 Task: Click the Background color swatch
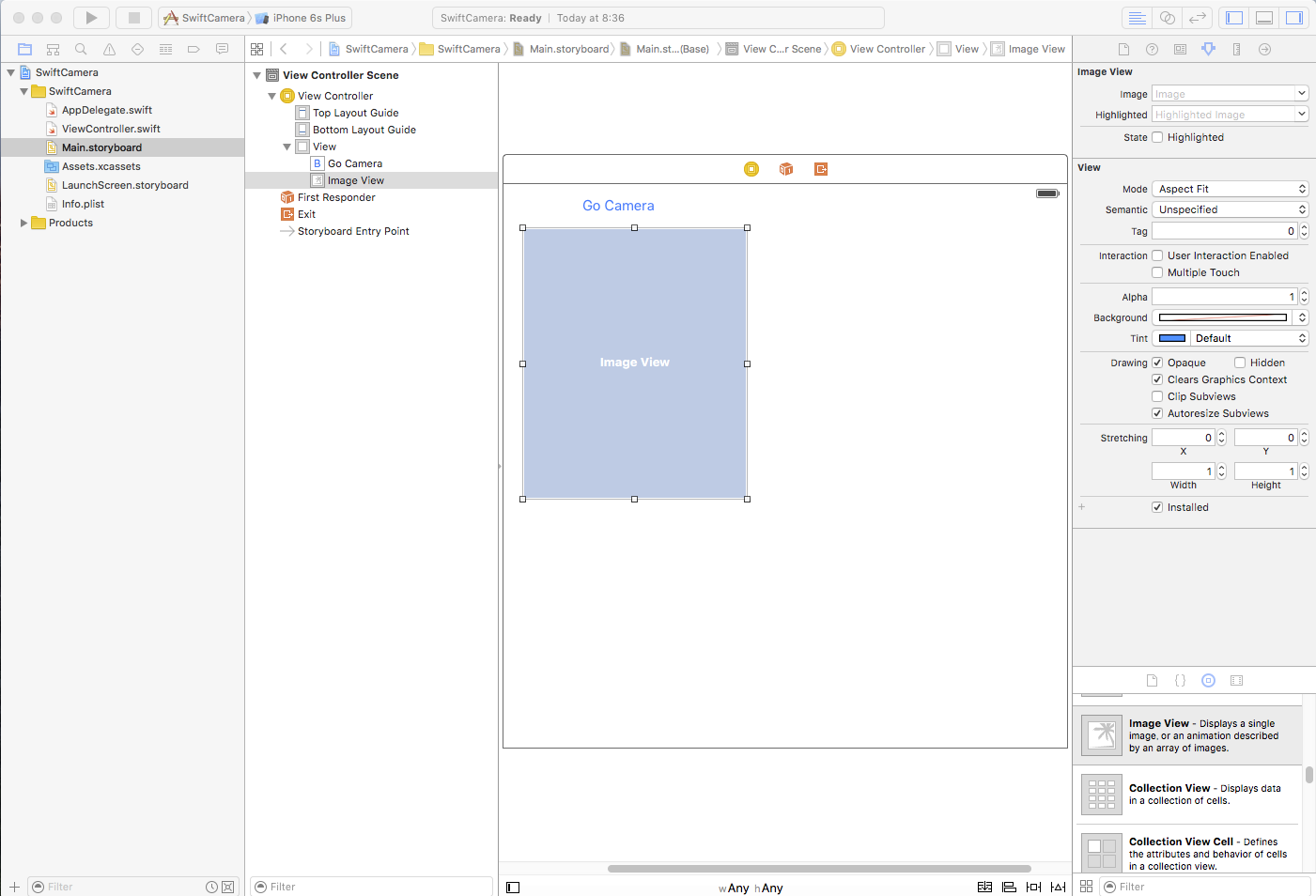pos(1222,317)
